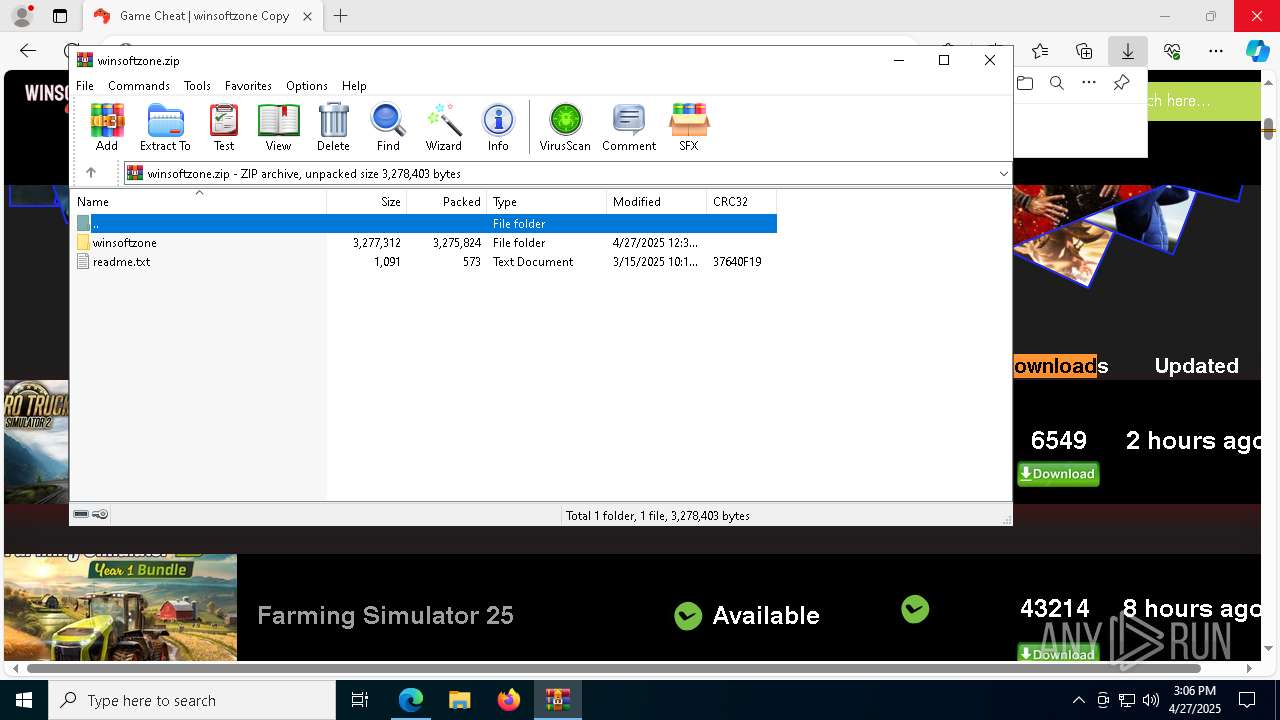Open the Favorites menu

click(248, 86)
